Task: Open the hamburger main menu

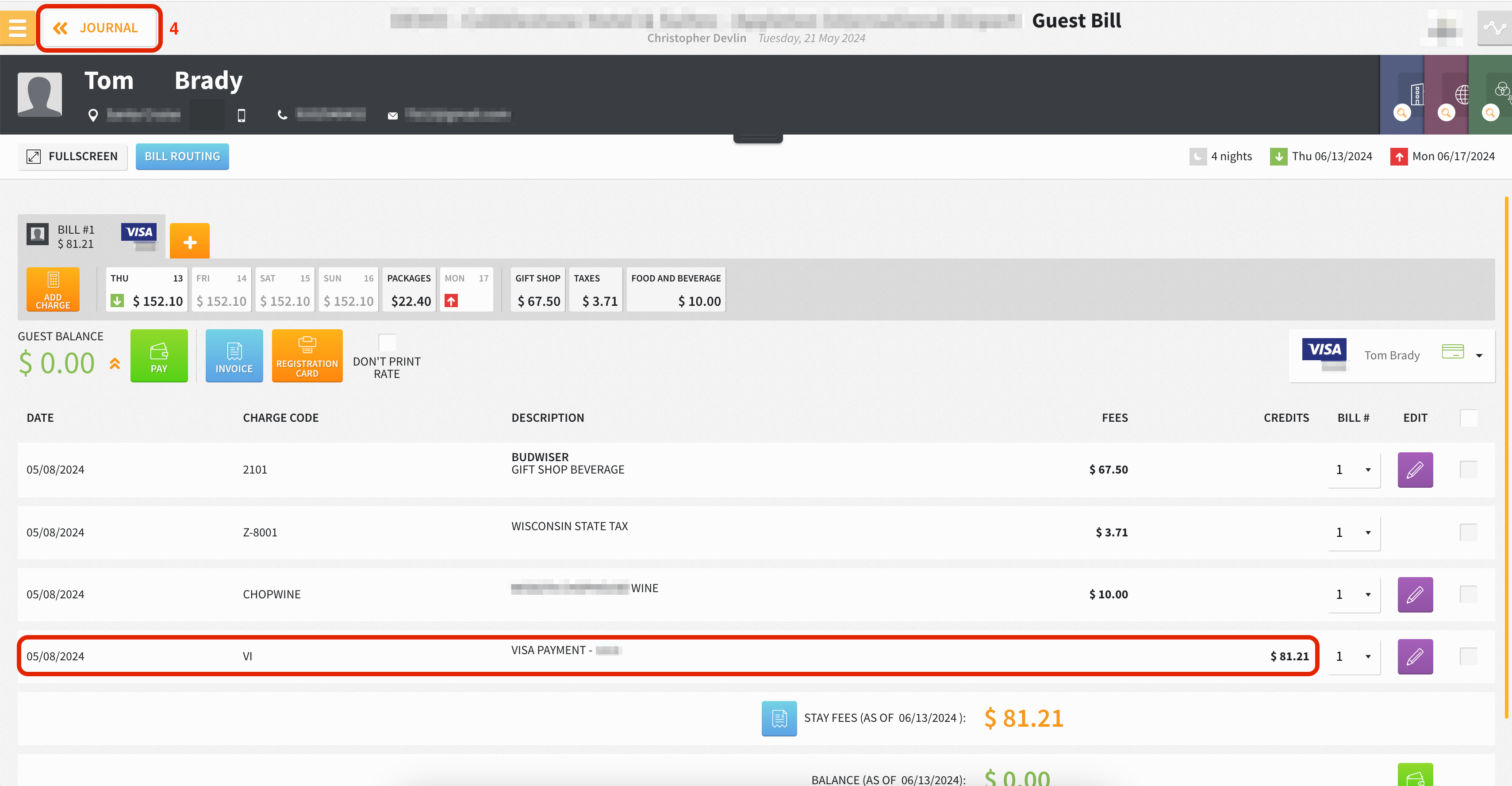Action: point(17,27)
